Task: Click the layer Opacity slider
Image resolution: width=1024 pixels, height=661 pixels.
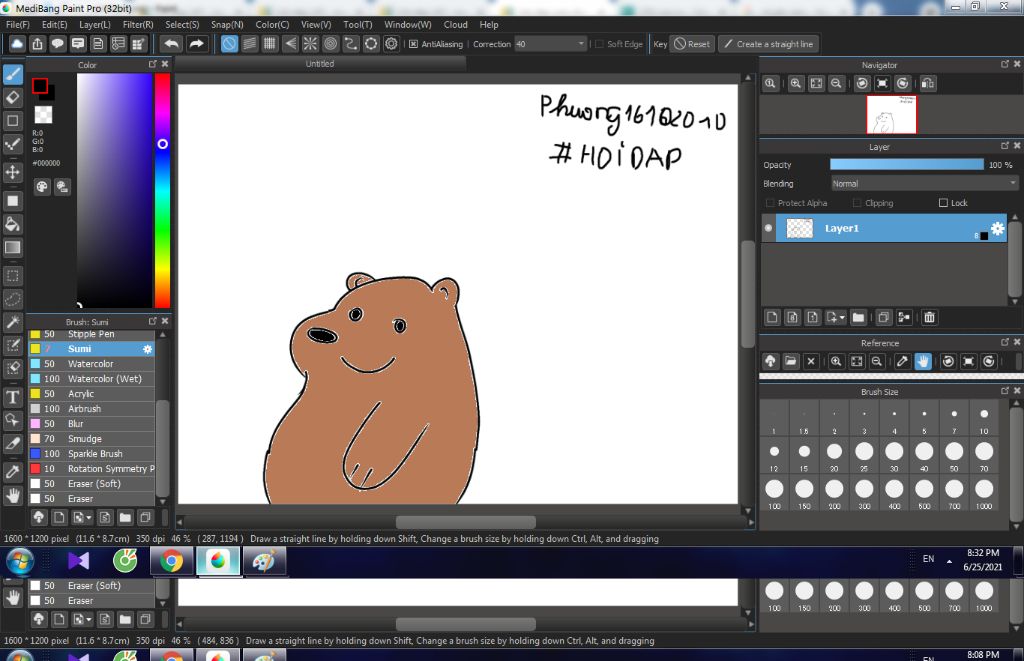Action: pos(906,165)
